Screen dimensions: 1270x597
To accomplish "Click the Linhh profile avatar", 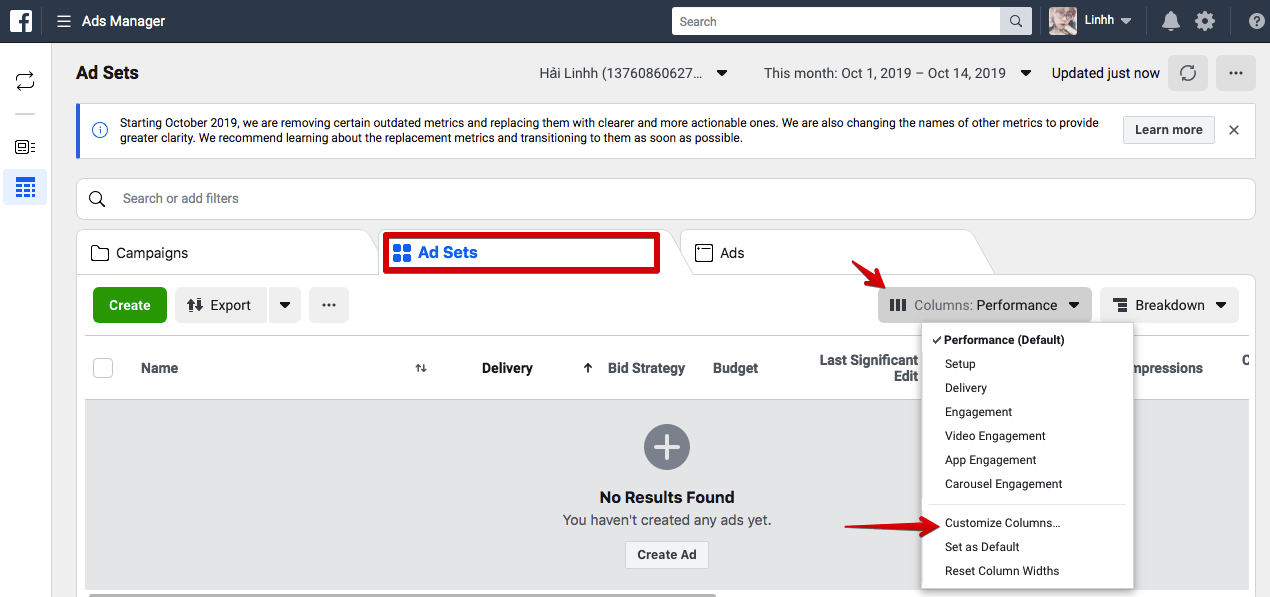I will click(1063, 21).
